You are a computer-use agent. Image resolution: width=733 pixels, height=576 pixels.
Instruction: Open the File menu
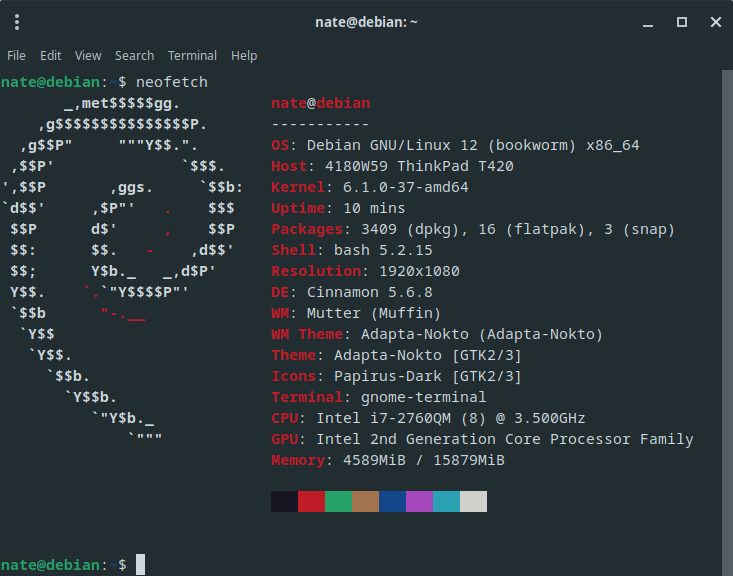click(16, 56)
